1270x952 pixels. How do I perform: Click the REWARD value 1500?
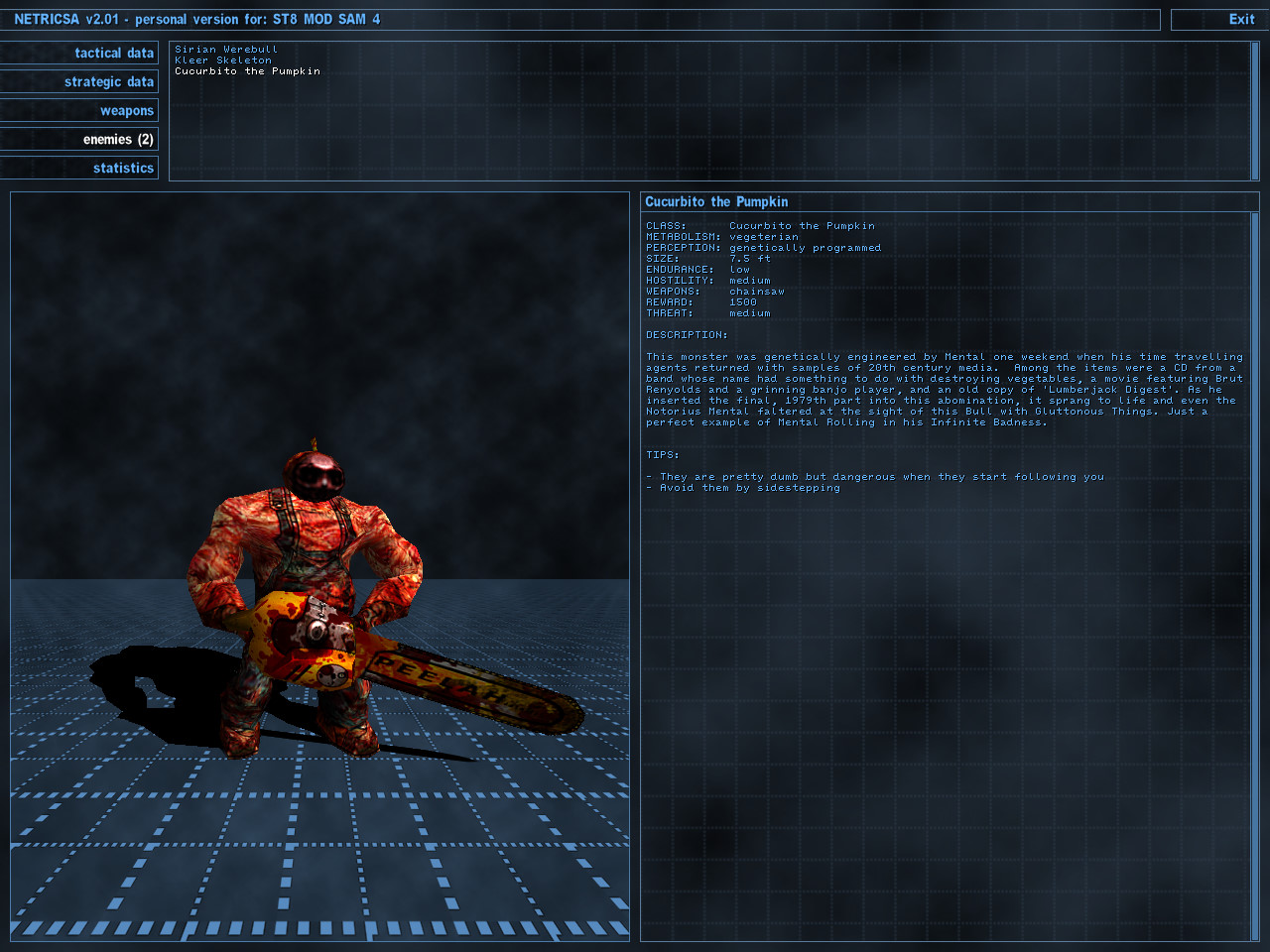tap(743, 302)
